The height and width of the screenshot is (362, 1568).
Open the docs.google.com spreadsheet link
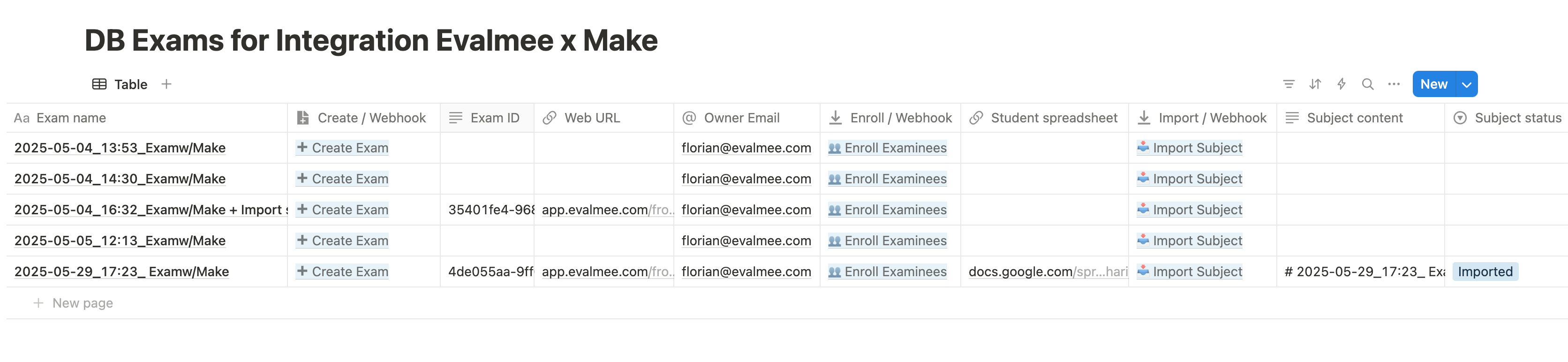[x=1048, y=271]
